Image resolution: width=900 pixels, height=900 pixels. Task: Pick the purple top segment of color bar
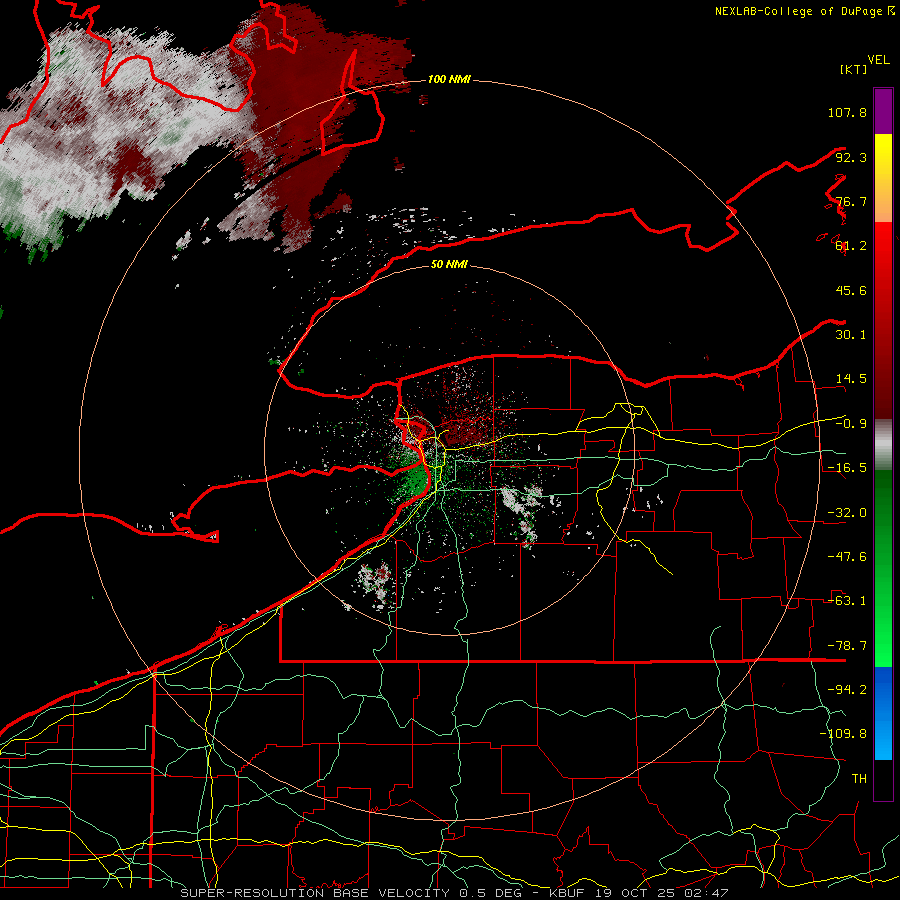point(883,111)
